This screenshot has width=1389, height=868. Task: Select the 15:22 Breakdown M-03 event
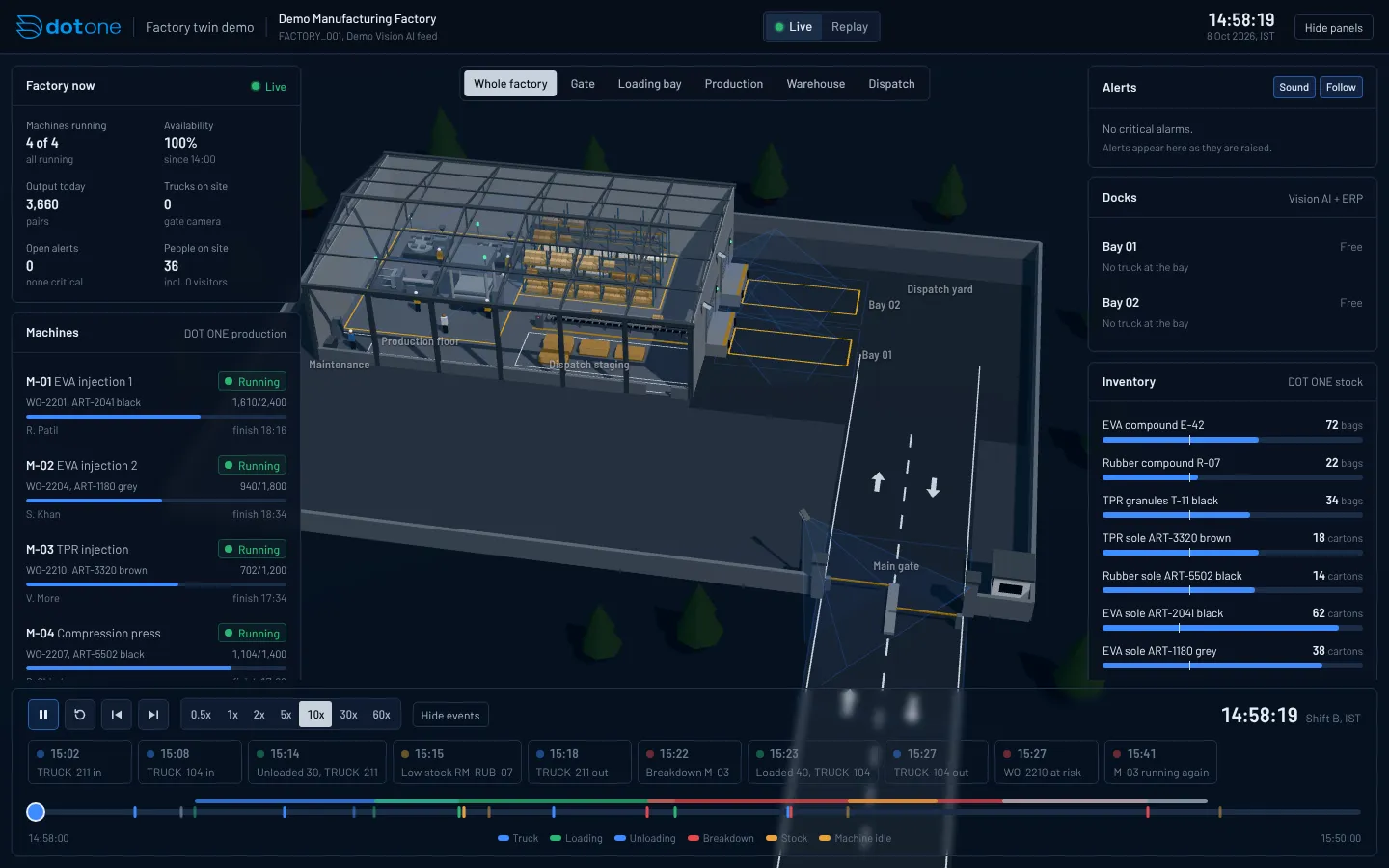pos(690,762)
